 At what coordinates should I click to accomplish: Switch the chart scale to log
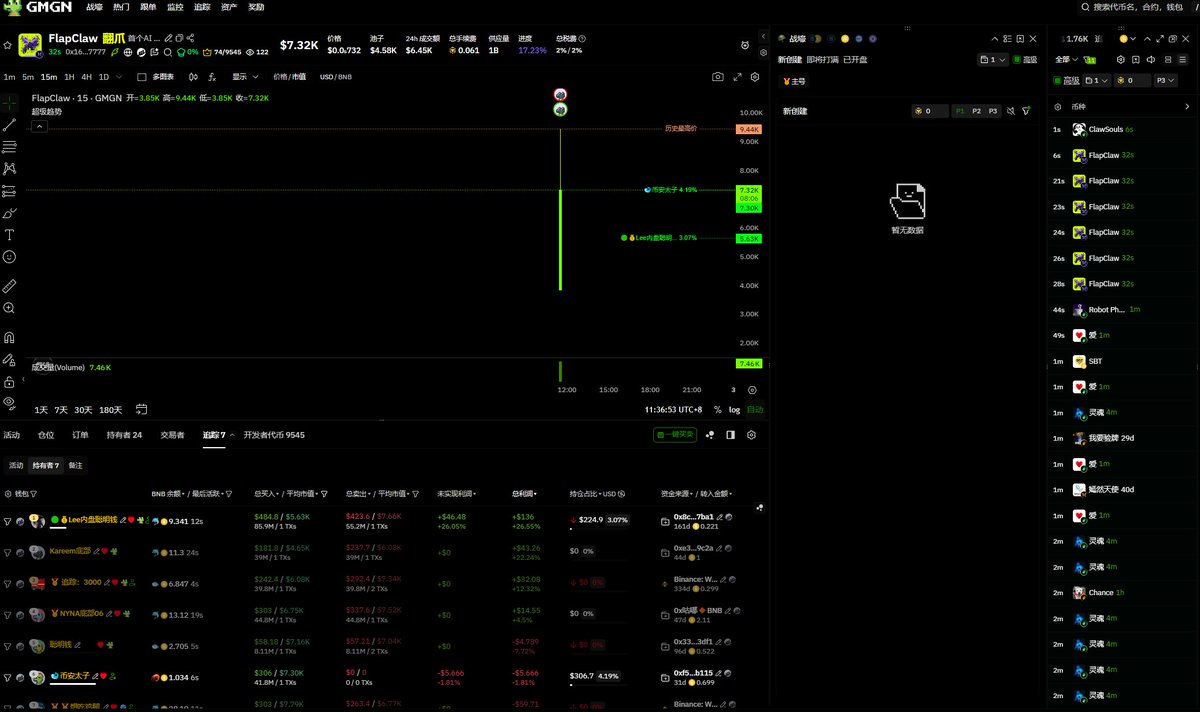tap(735, 409)
